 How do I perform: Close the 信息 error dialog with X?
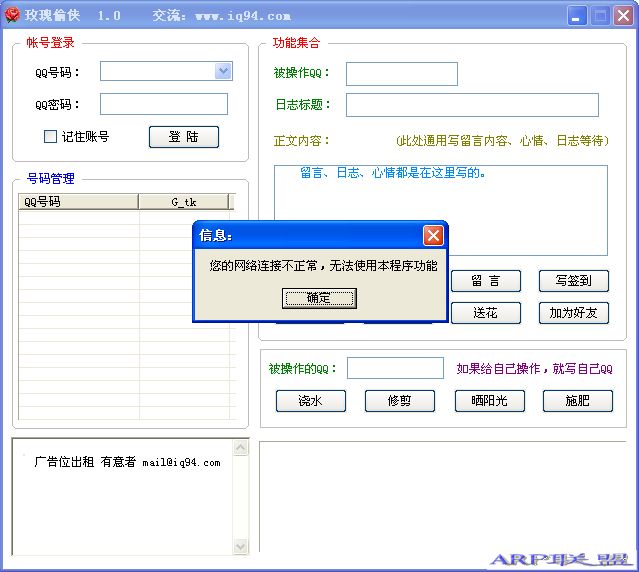[433, 235]
